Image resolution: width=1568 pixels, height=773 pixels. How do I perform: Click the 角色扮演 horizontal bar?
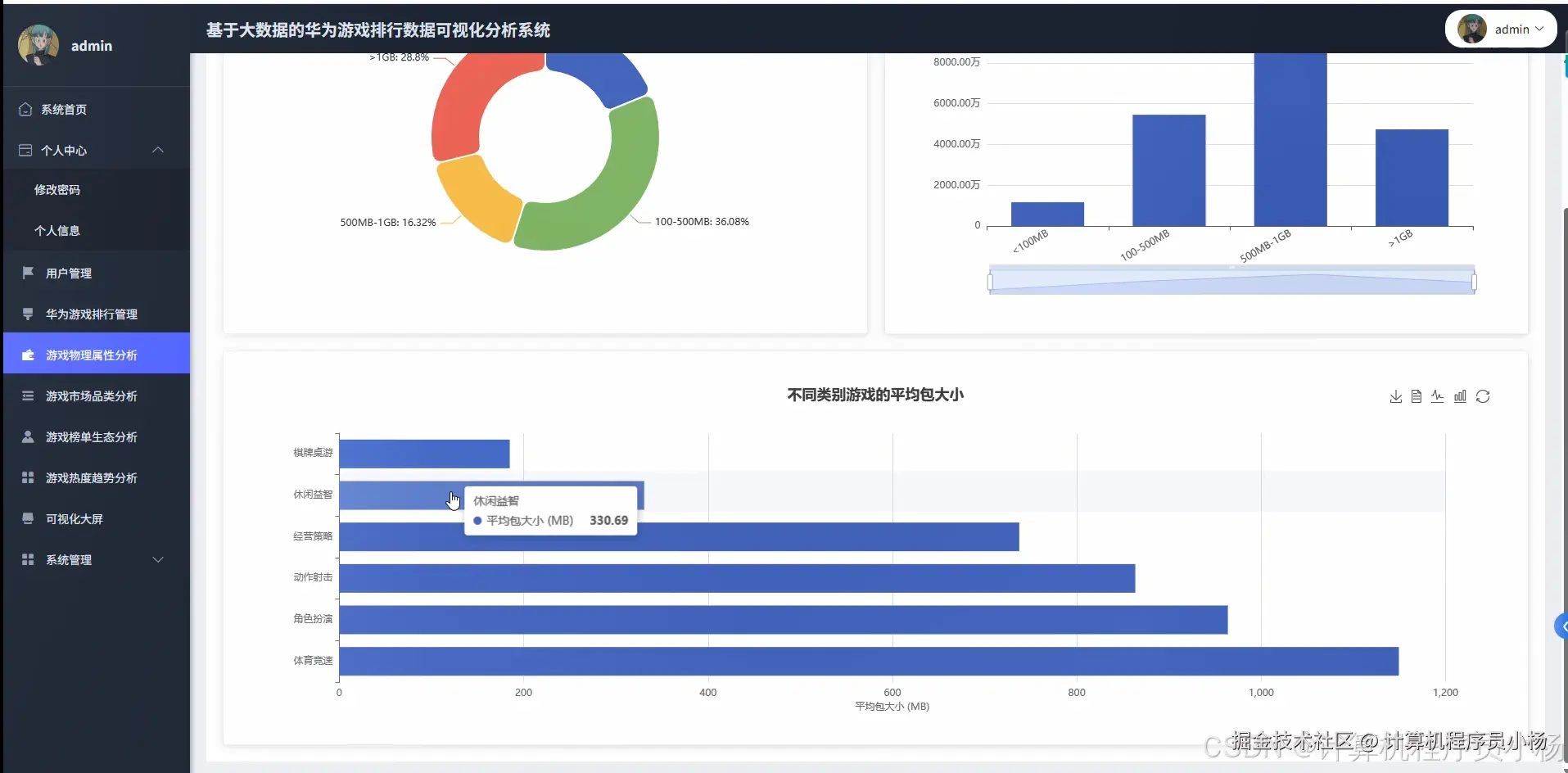coord(784,620)
